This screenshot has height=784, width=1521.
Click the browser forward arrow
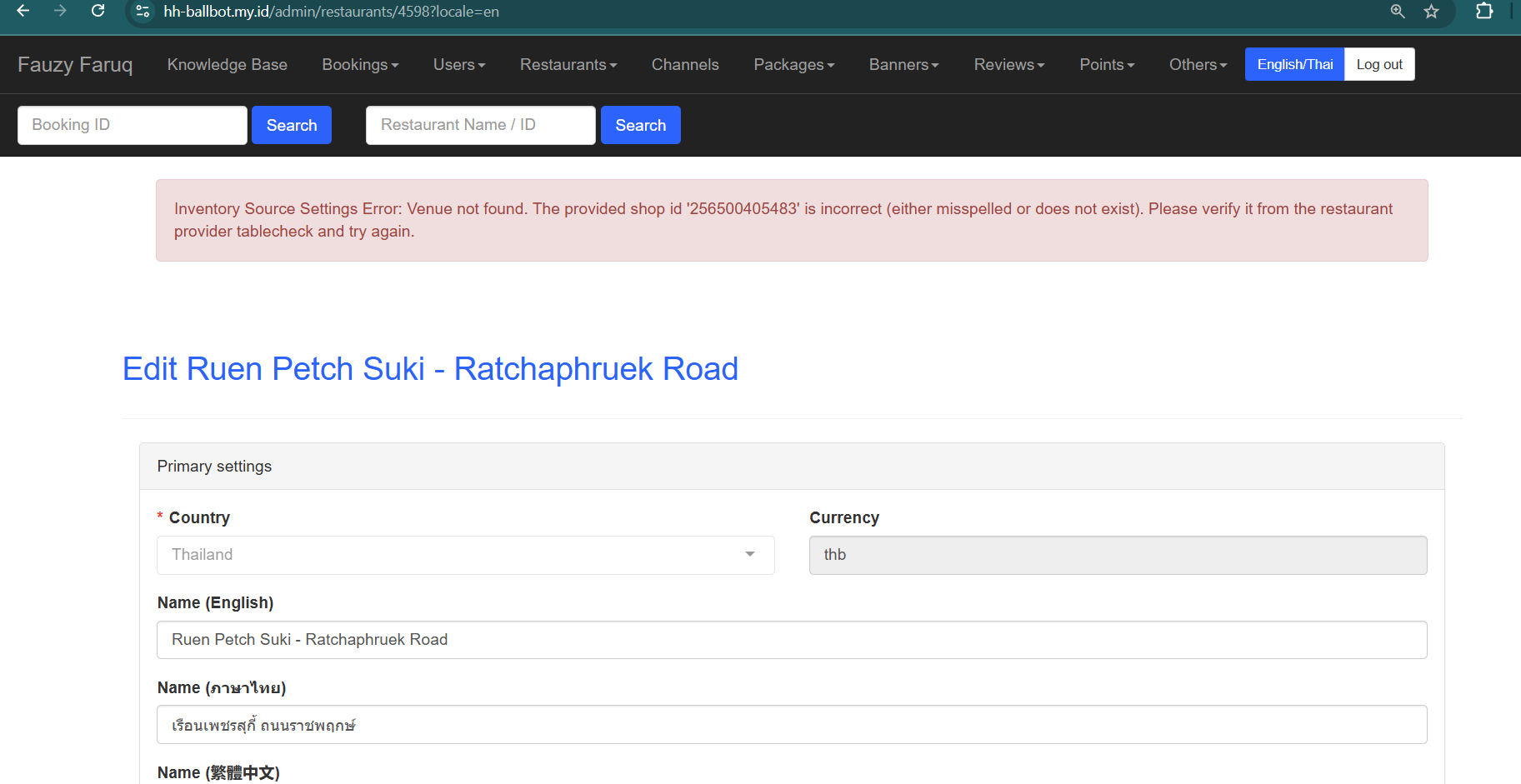tap(60, 11)
